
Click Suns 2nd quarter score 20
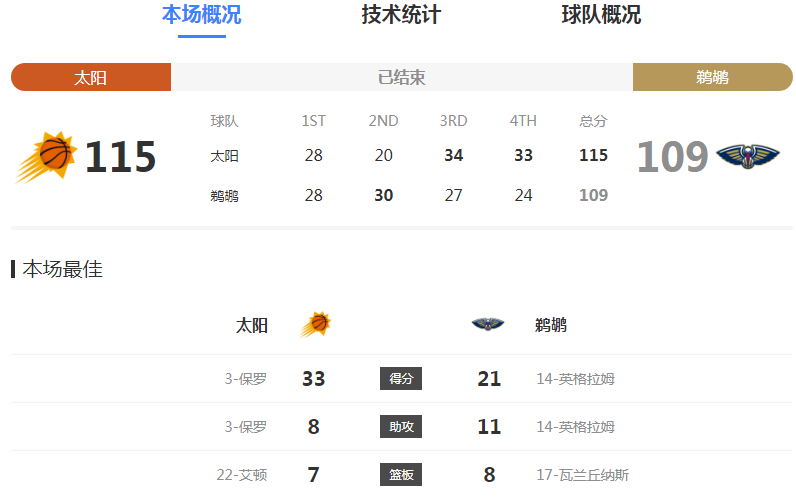click(x=384, y=155)
